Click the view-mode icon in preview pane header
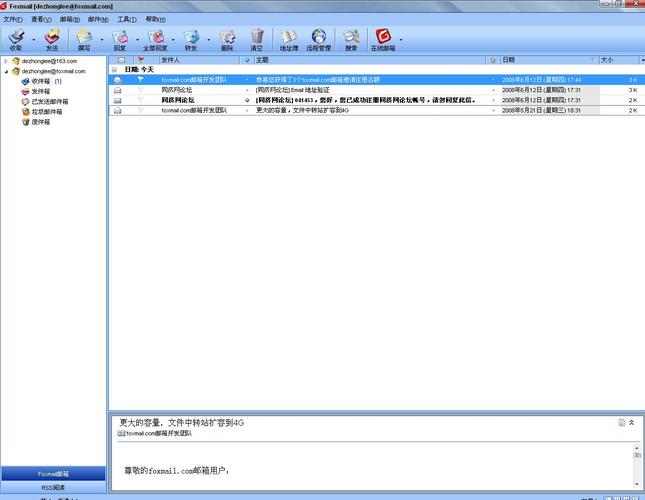Viewport: 645px width, 500px height. click(x=622, y=422)
